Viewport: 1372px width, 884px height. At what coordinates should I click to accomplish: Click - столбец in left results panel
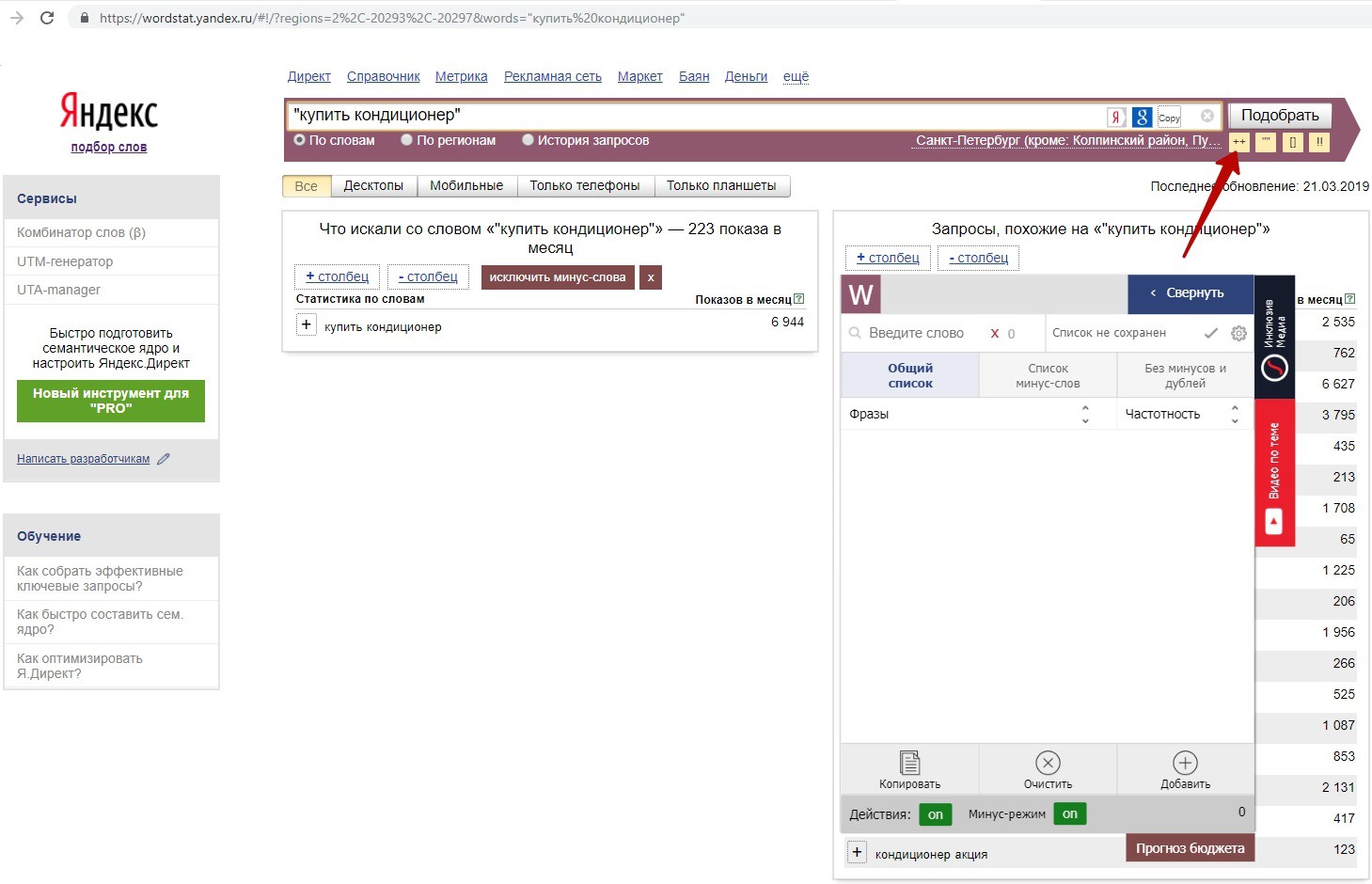coord(428,276)
